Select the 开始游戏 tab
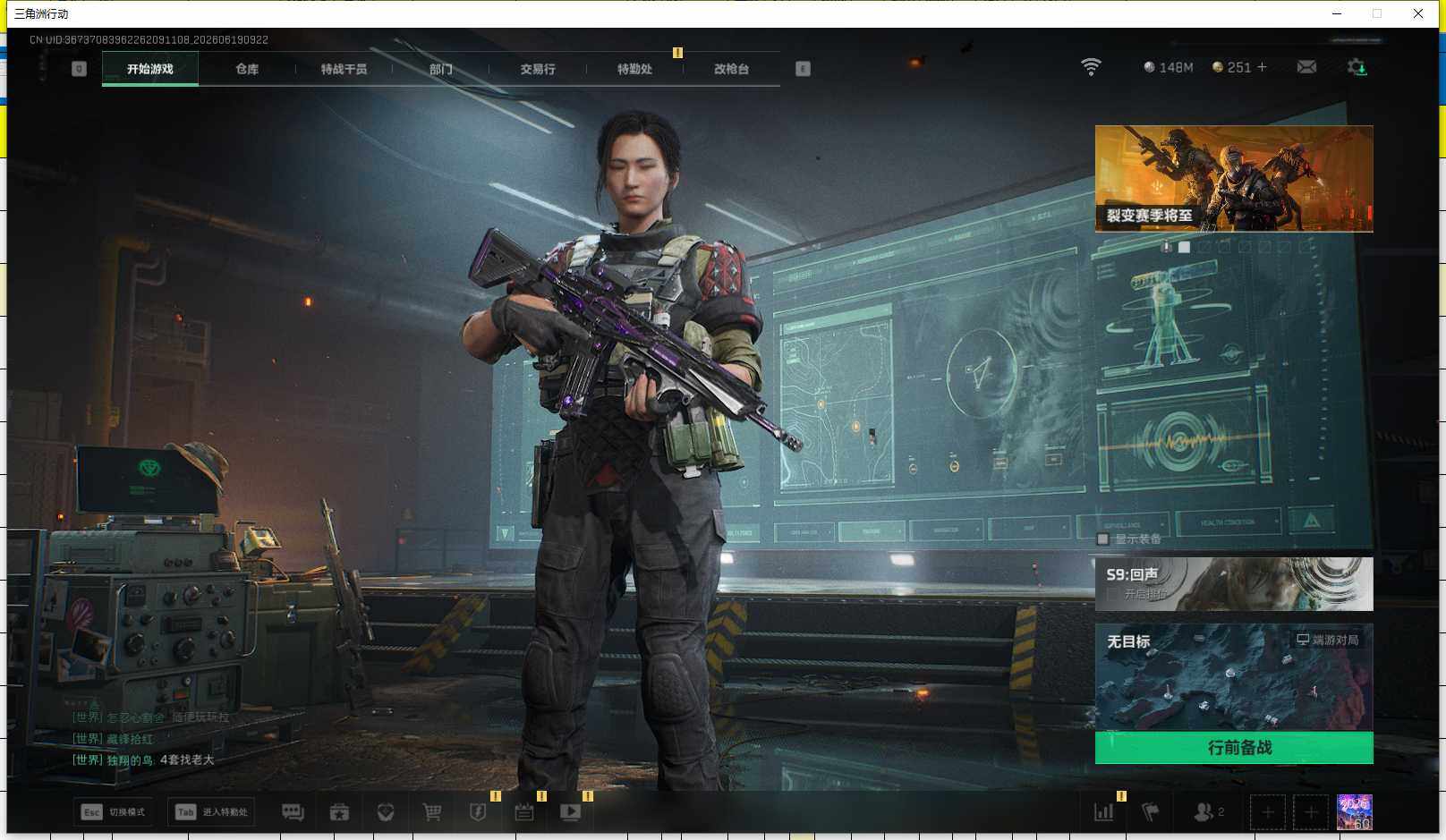 pyautogui.click(x=150, y=69)
